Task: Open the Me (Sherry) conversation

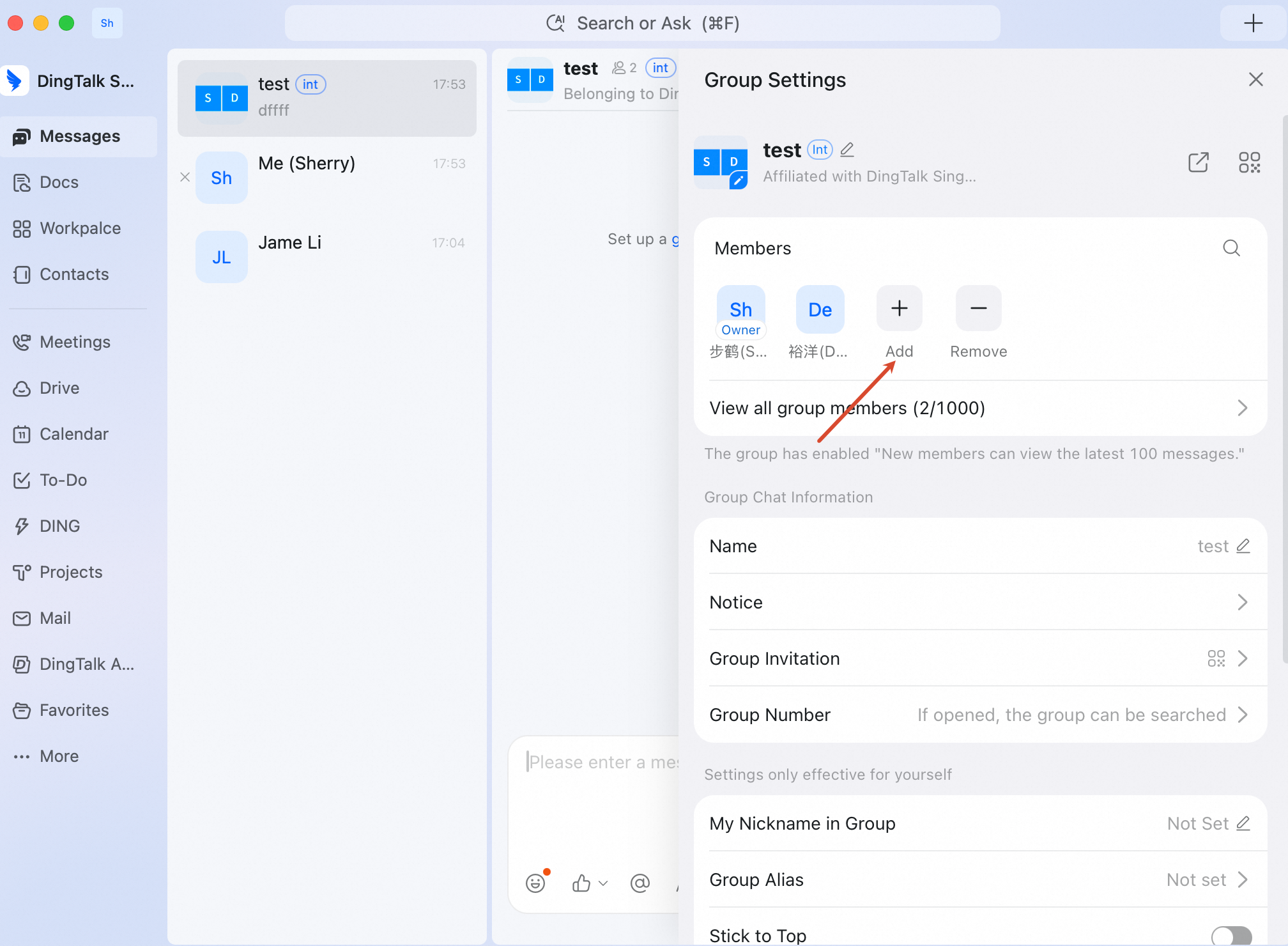Action: (327, 177)
